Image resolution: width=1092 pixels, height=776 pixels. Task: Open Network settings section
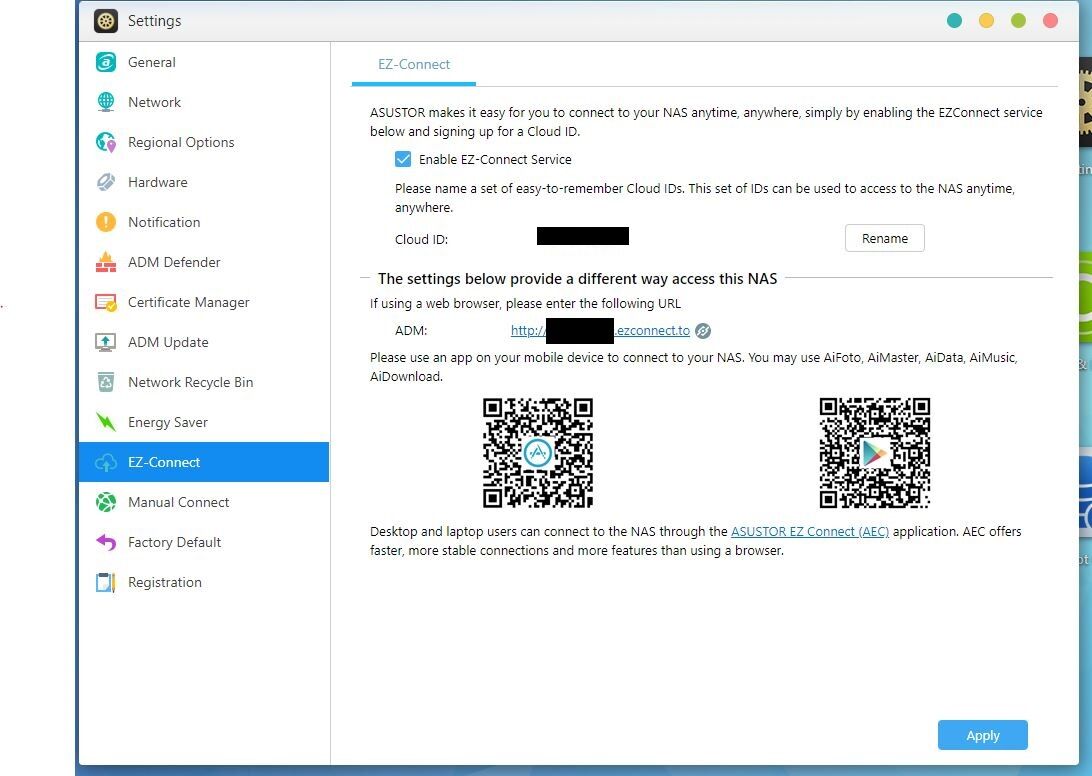[x=204, y=102]
